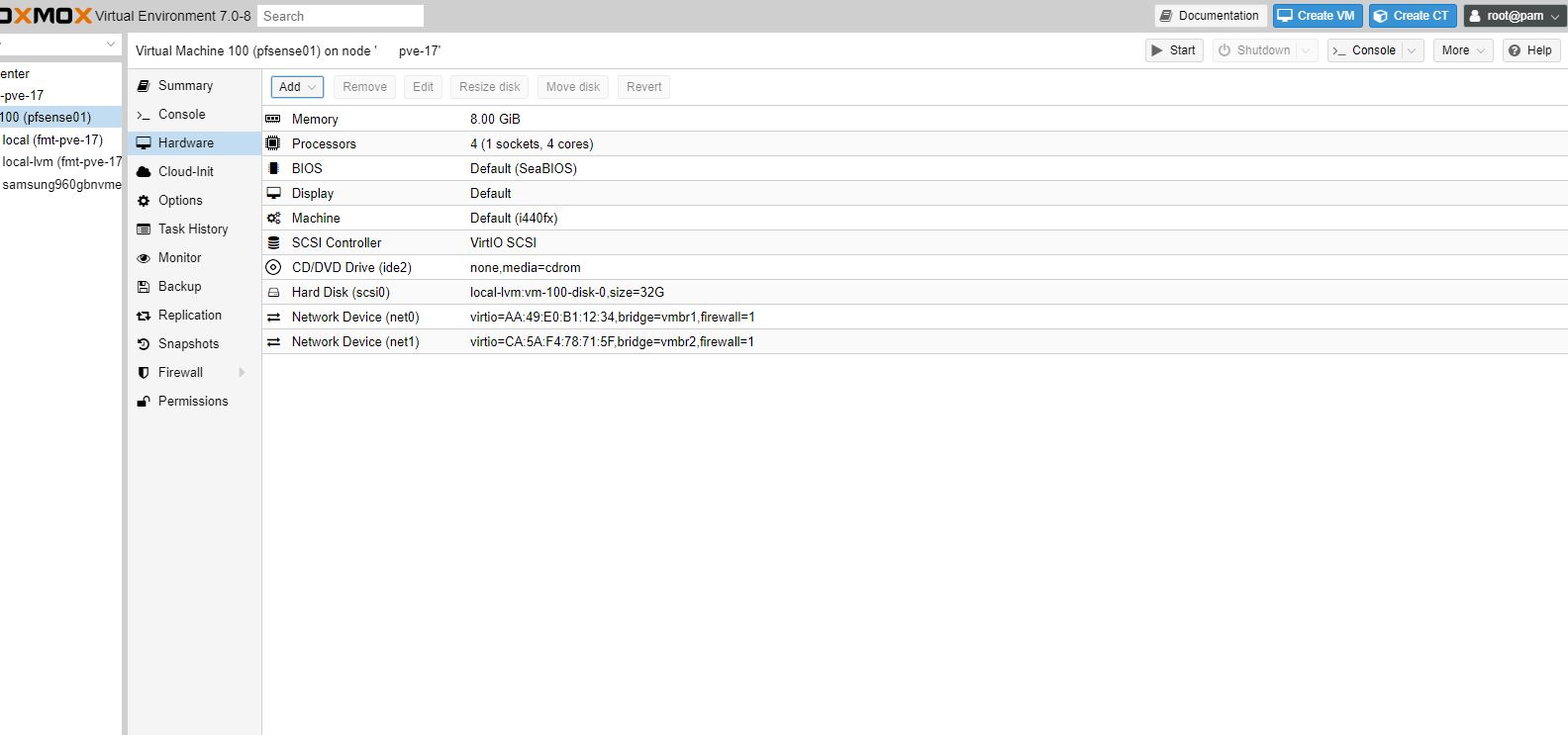Click the Processors chip icon
This screenshot has height=735, width=1568.
273,143
